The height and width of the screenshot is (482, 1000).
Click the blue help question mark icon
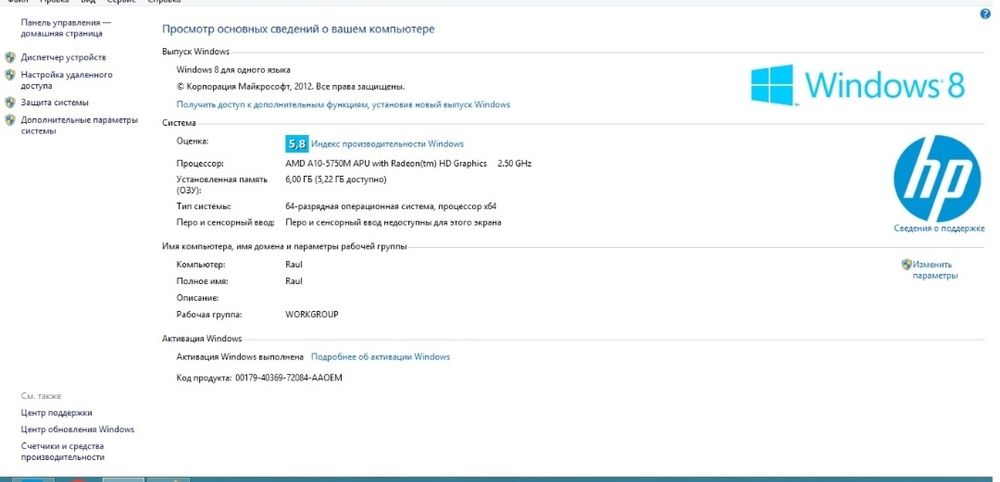pyautogui.click(x=985, y=14)
